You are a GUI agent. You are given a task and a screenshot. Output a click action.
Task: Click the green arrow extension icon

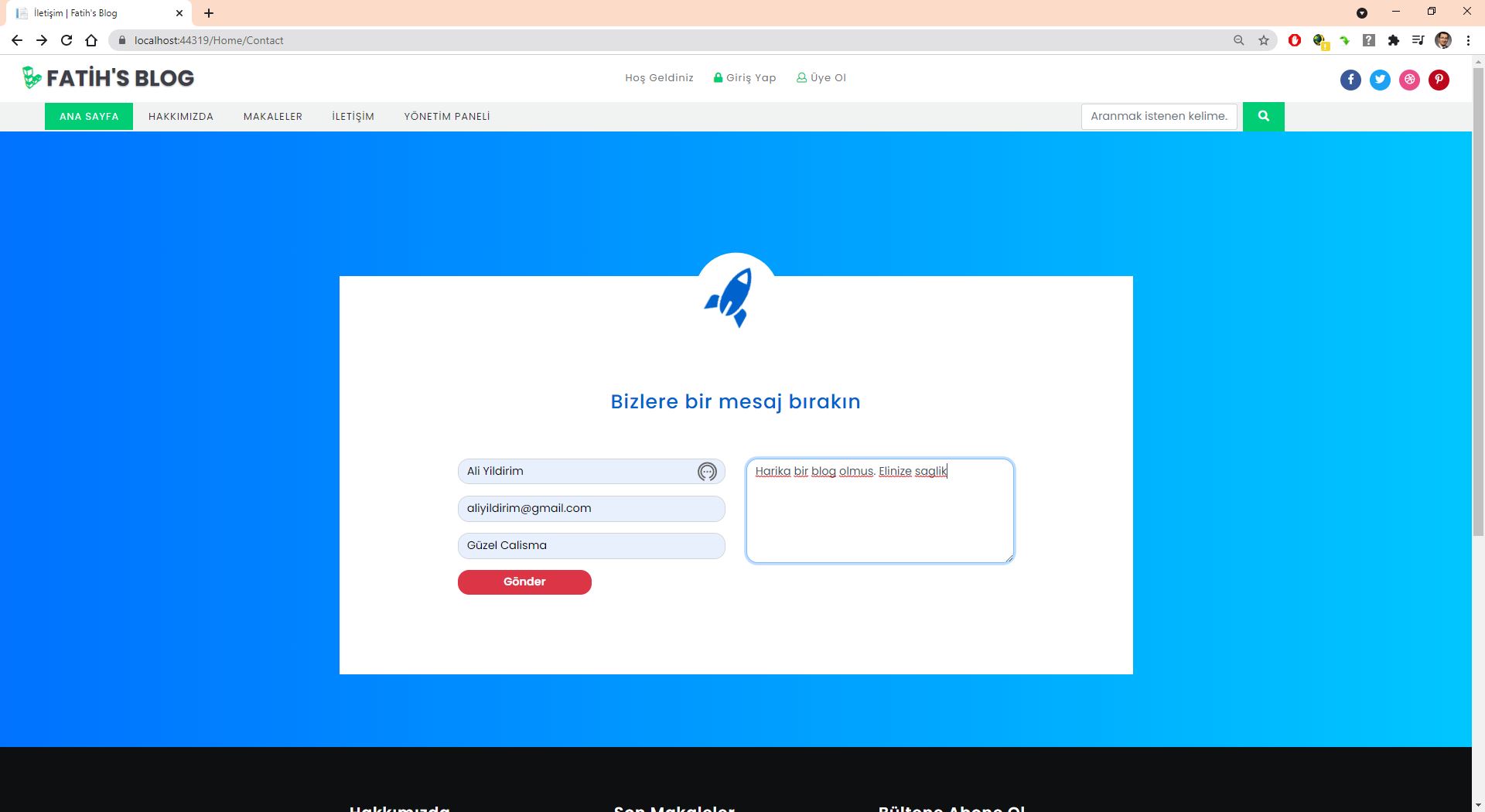click(1345, 40)
